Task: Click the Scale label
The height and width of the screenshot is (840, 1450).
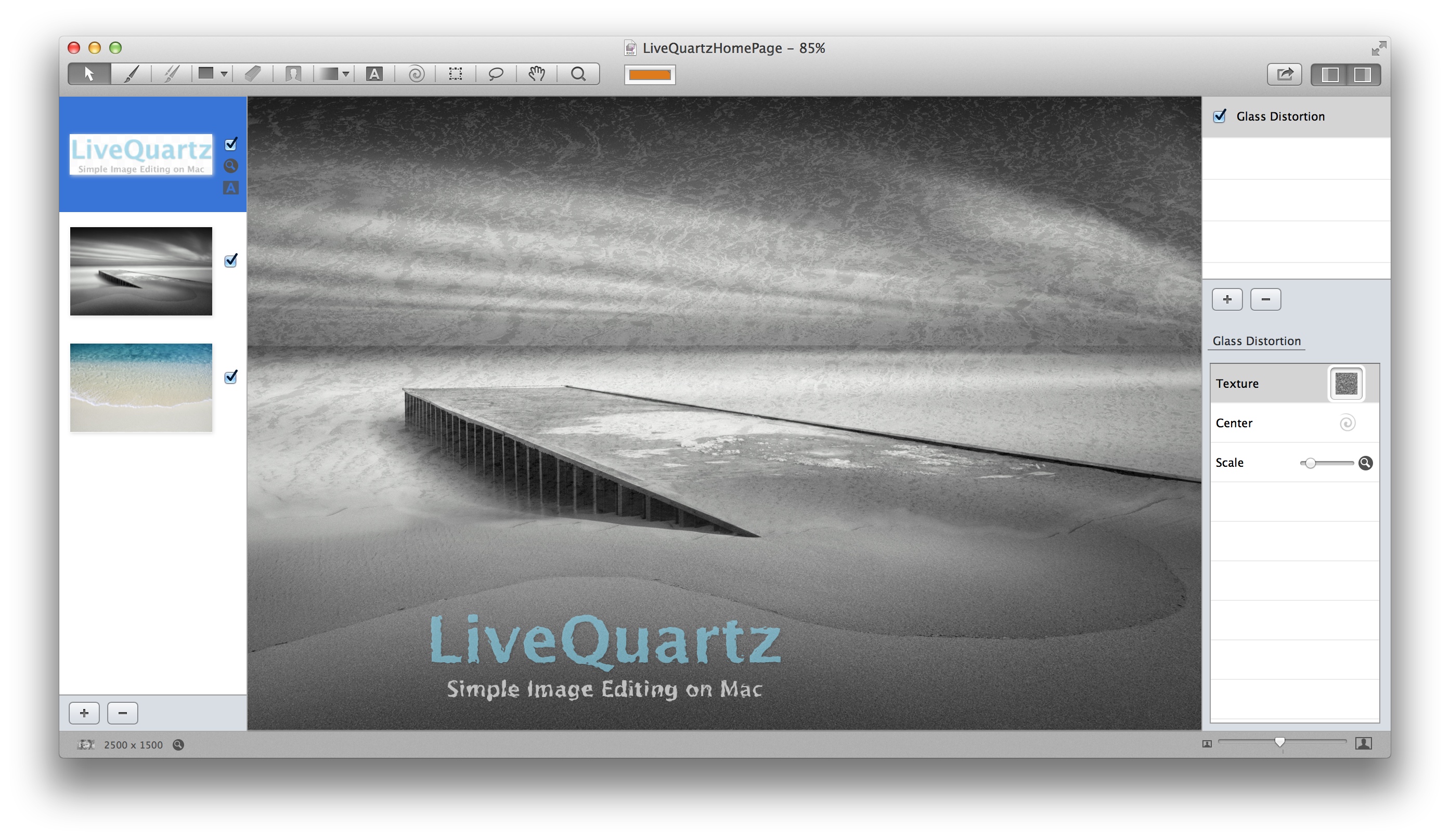Action: [1229, 463]
